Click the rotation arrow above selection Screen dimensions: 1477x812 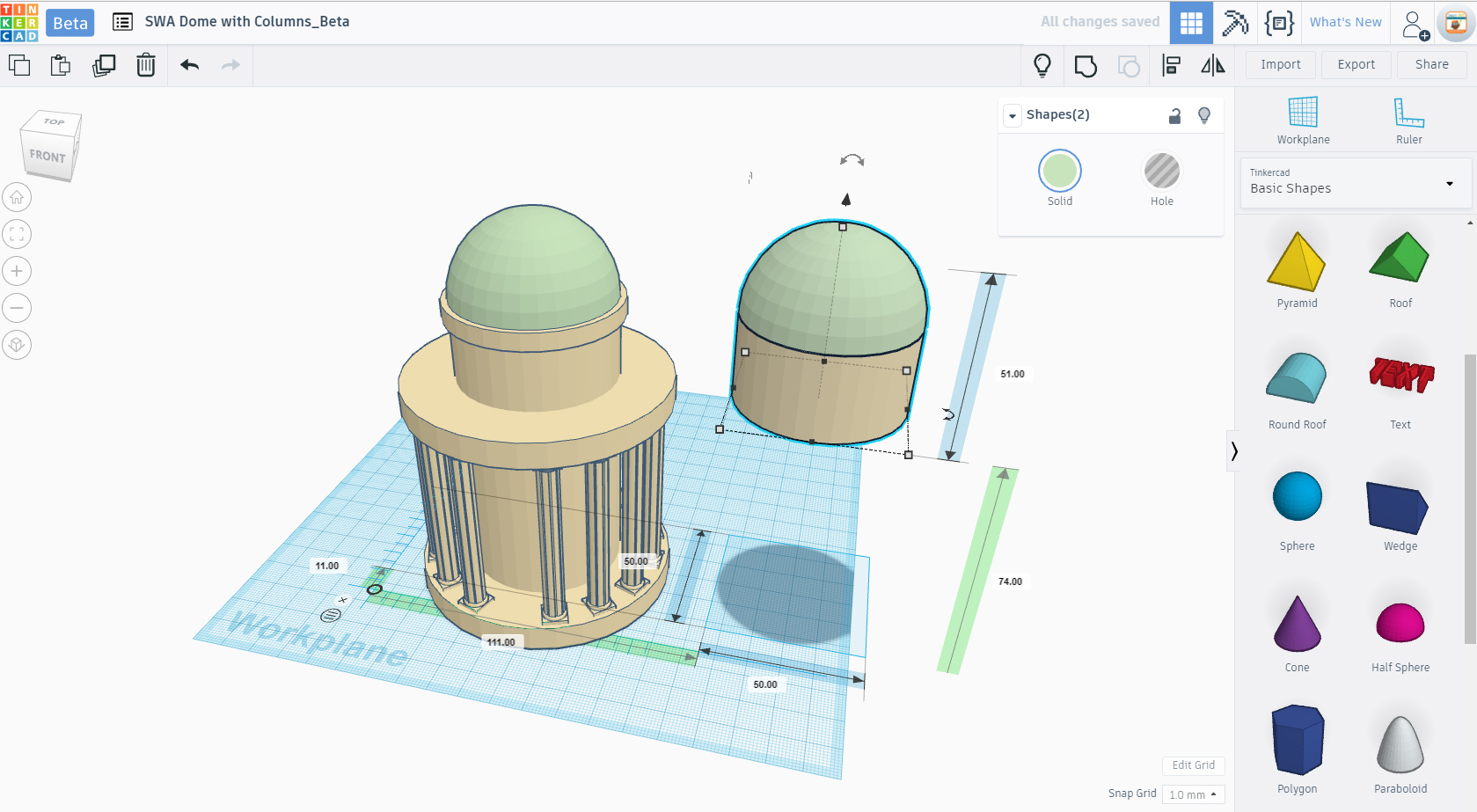pos(852,160)
